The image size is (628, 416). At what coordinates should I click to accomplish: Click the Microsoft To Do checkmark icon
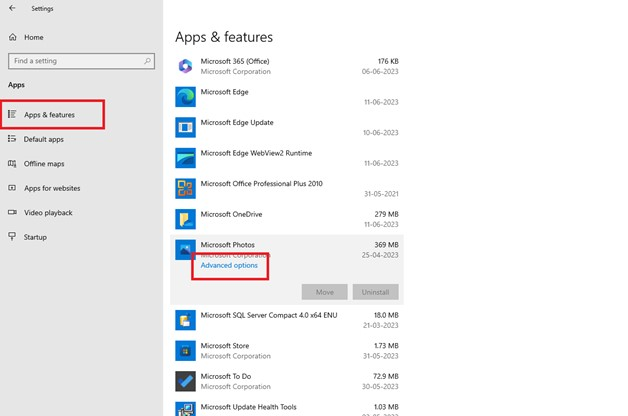(x=185, y=381)
